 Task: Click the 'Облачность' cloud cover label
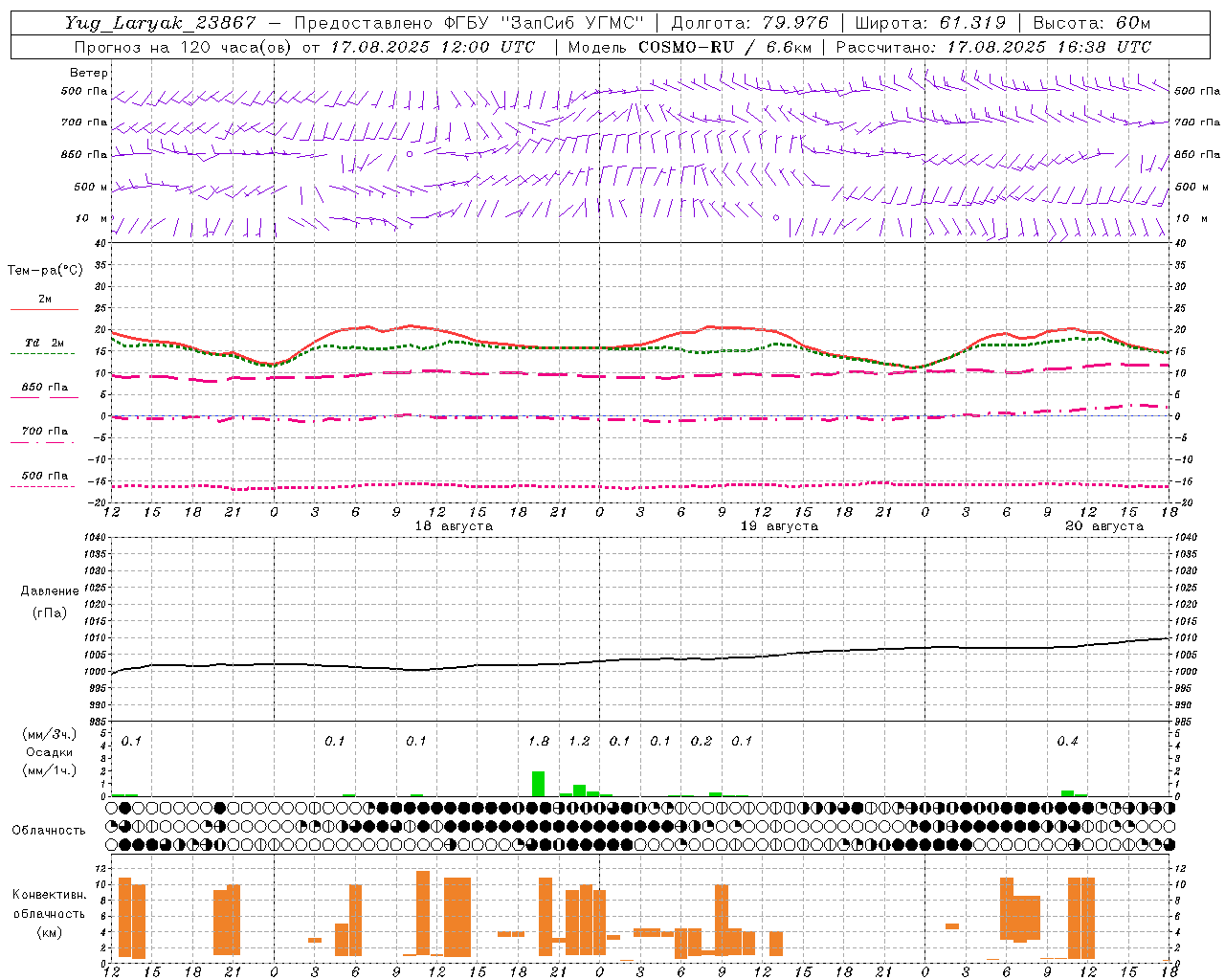pyautogui.click(x=49, y=831)
